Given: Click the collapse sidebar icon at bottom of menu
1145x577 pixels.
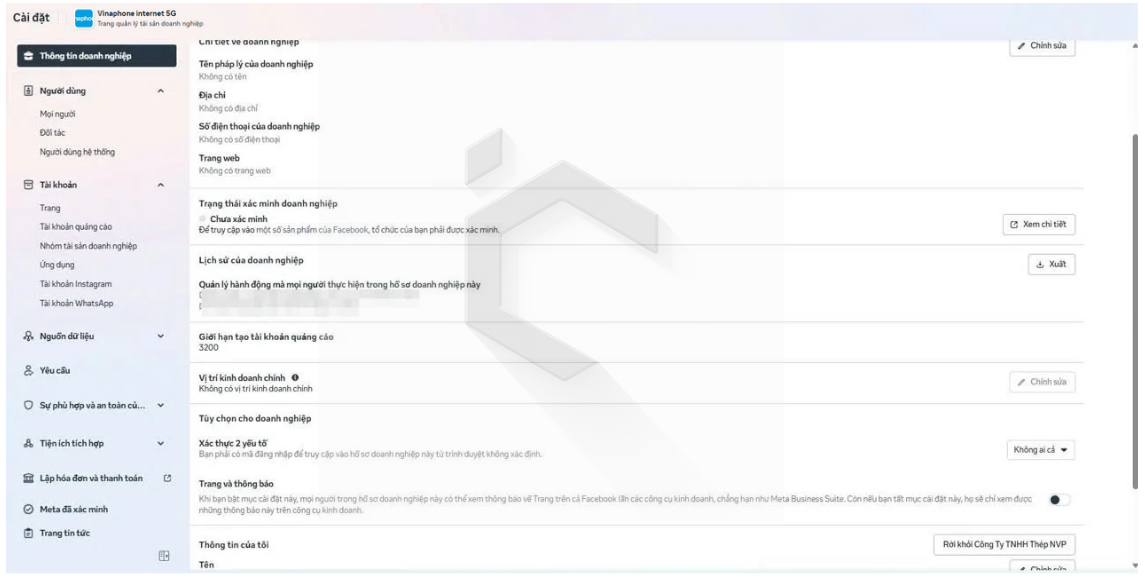Looking at the screenshot, I should (x=164, y=556).
